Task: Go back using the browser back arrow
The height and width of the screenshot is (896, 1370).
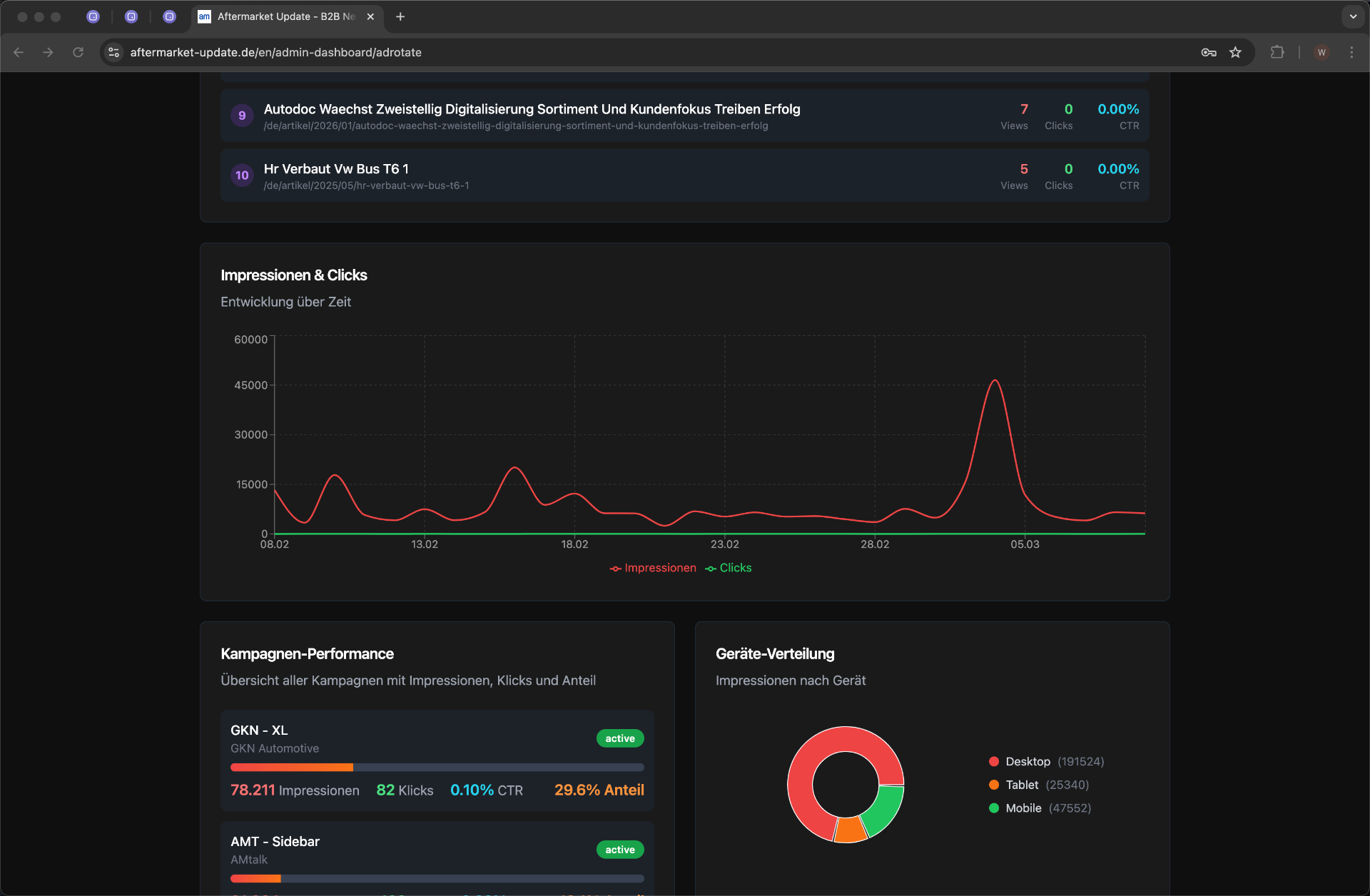Action: click(19, 52)
